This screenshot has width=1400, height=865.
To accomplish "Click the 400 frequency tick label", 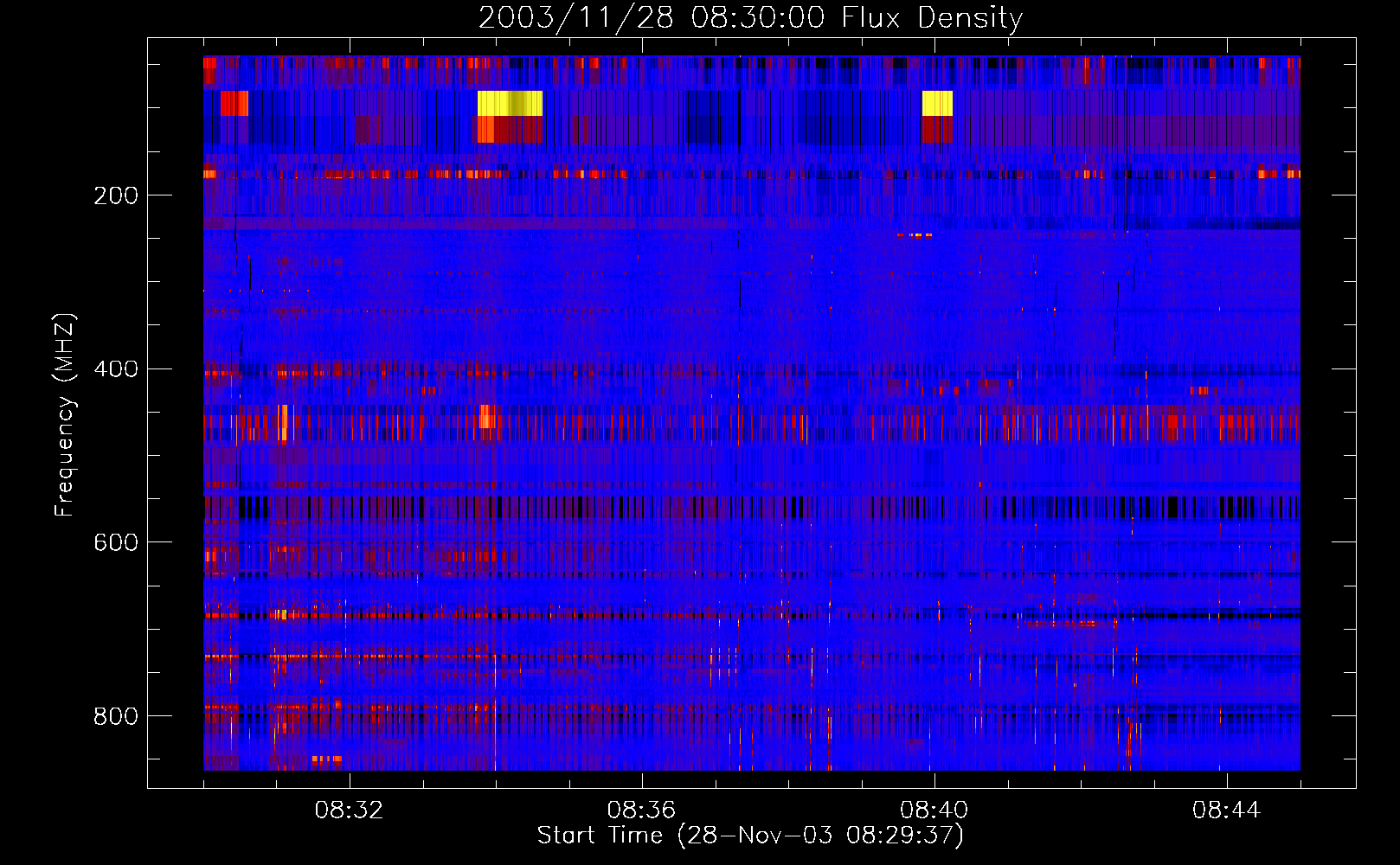I will (116, 369).
